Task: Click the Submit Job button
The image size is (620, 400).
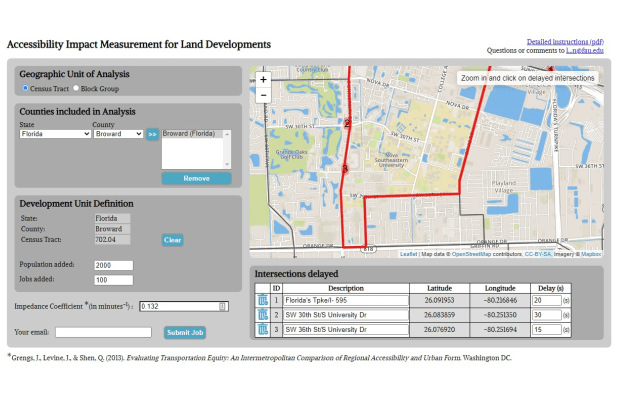Action: click(x=185, y=333)
